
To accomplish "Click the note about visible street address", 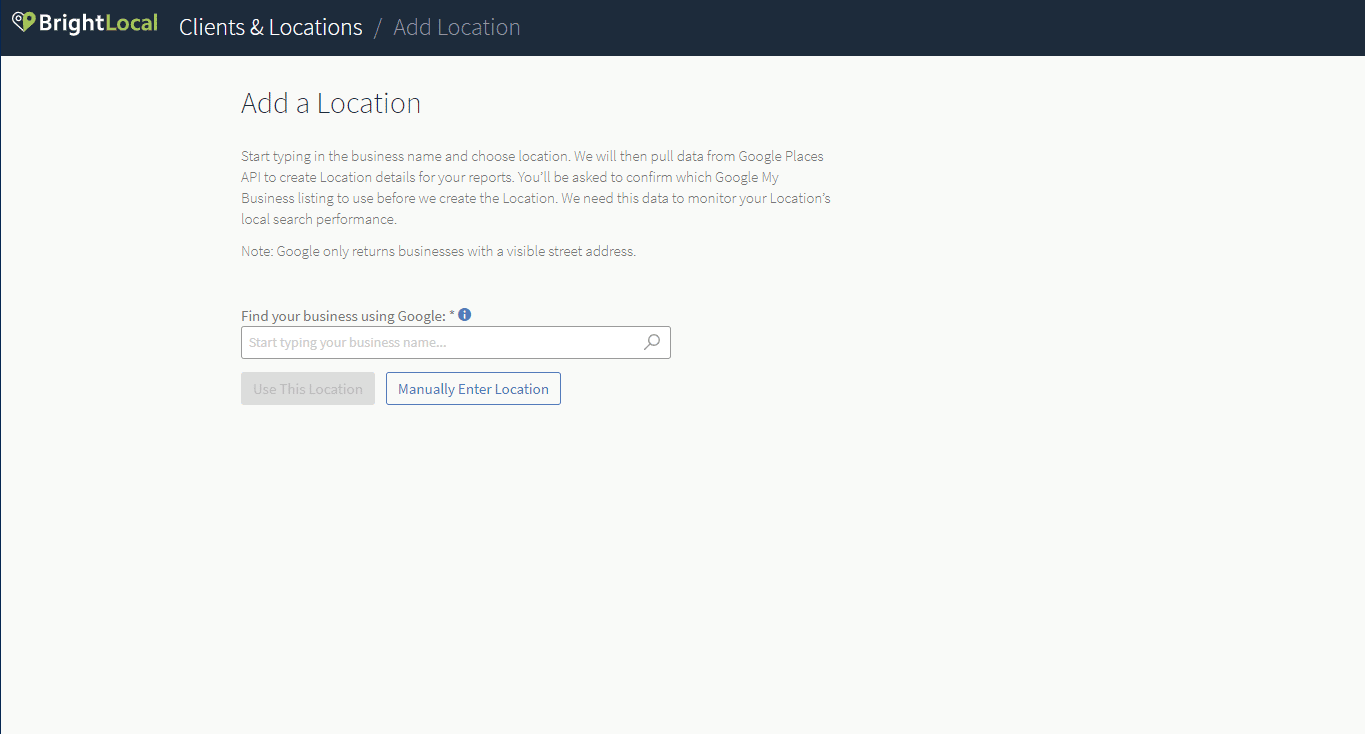I will (x=438, y=251).
